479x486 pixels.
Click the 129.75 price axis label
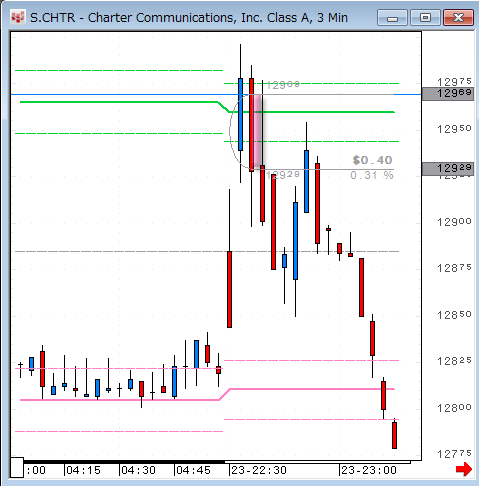pyautogui.click(x=454, y=82)
